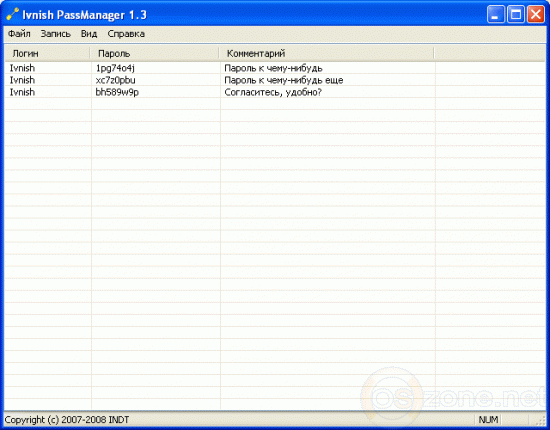Sort by the Комментарий column header
Viewport: 550px width, 430px height.
[327, 53]
